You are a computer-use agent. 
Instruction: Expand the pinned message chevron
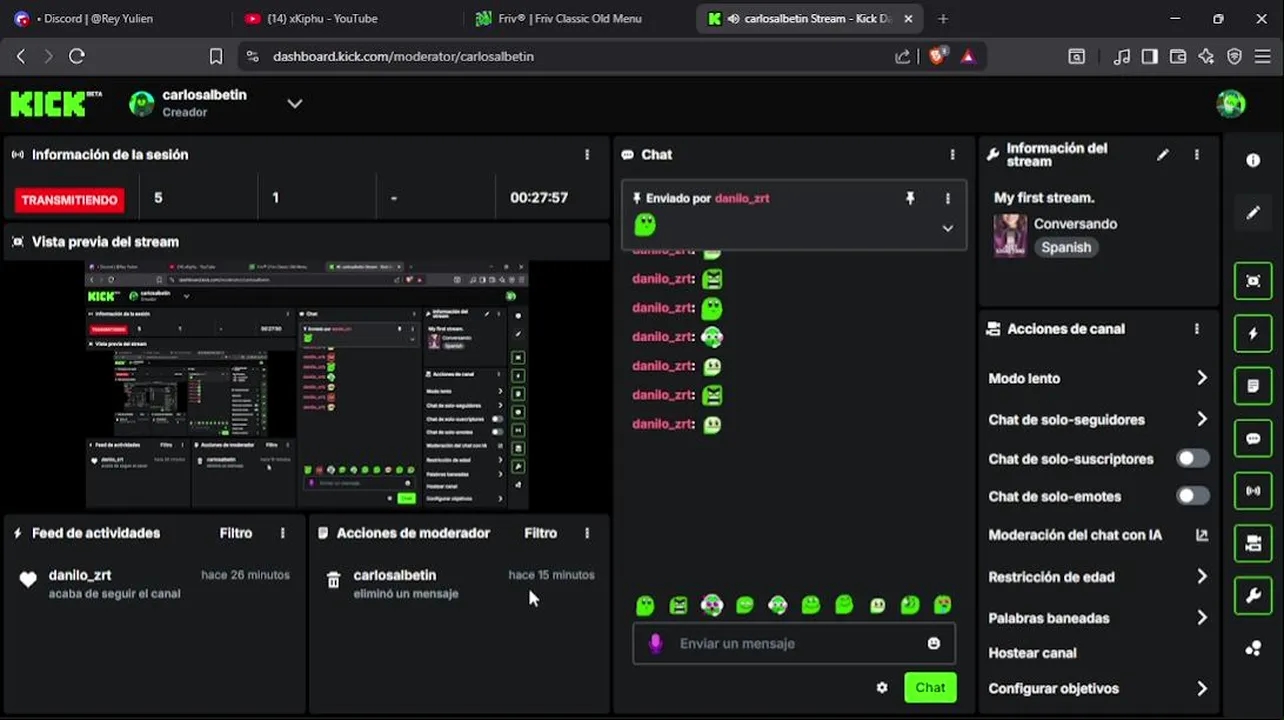[947, 228]
